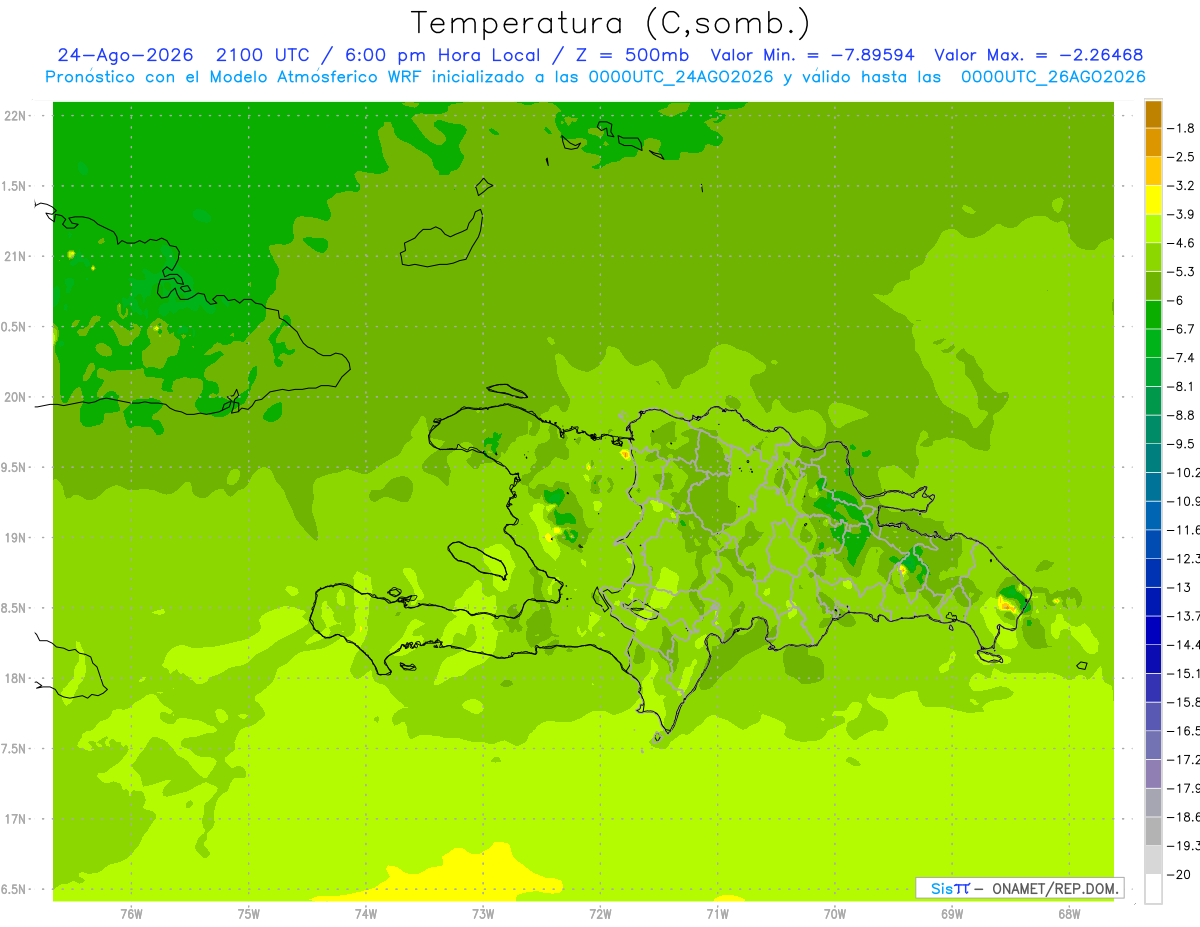Click the latitude label '20N'

(x=16, y=397)
